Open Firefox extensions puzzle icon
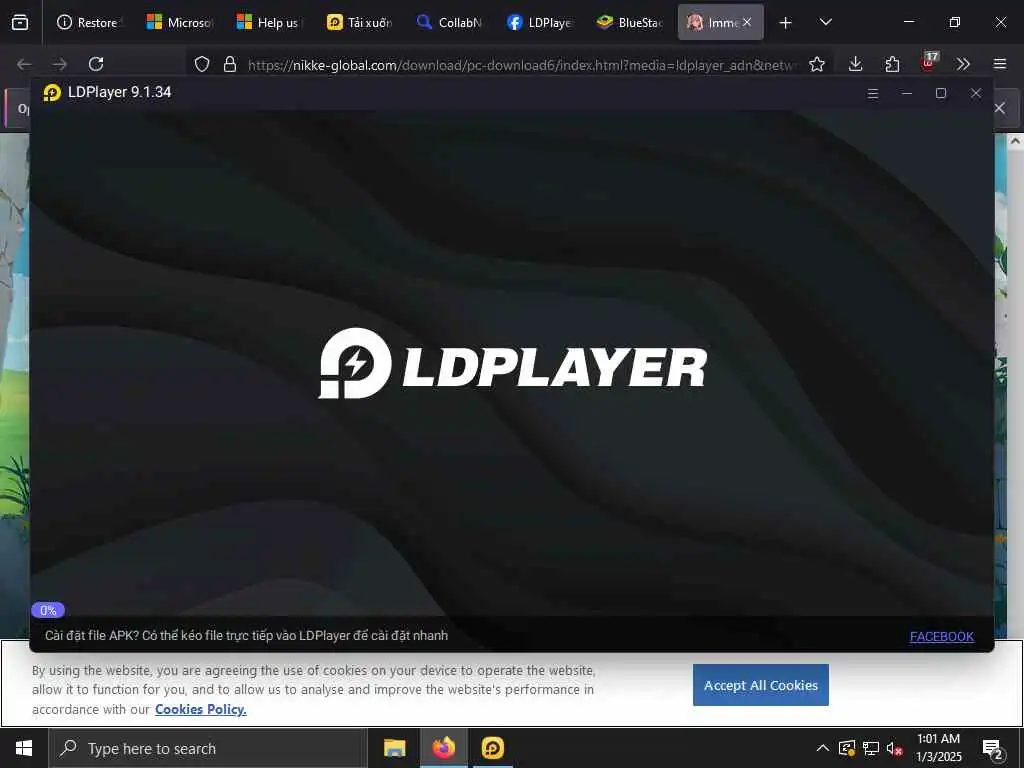Image resolution: width=1024 pixels, height=768 pixels. click(x=892, y=64)
